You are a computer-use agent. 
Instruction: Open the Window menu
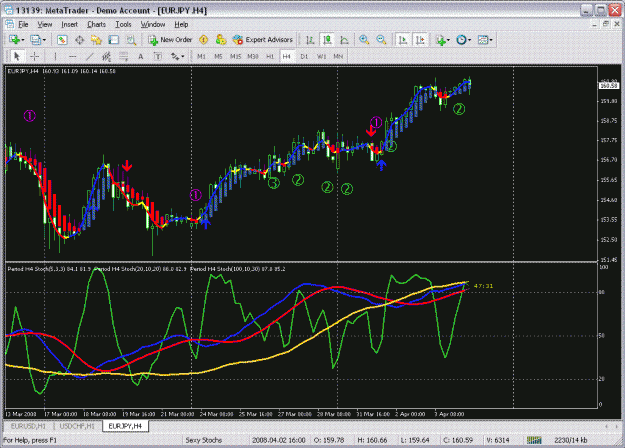click(153, 24)
